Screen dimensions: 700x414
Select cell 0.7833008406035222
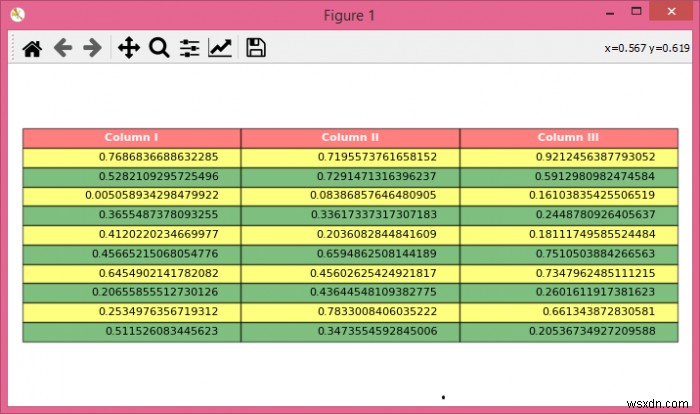point(350,313)
